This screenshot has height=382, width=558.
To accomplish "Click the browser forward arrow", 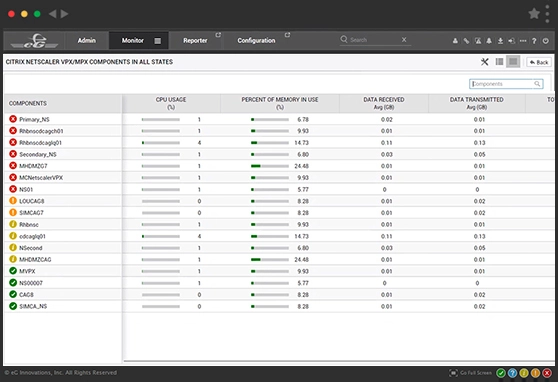I will click(64, 14).
